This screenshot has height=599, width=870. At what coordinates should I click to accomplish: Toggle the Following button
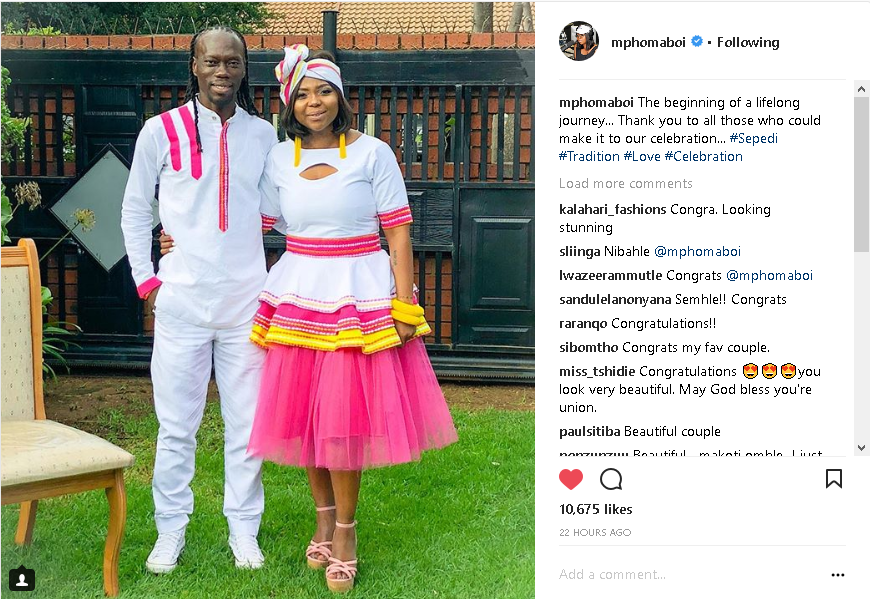click(748, 42)
